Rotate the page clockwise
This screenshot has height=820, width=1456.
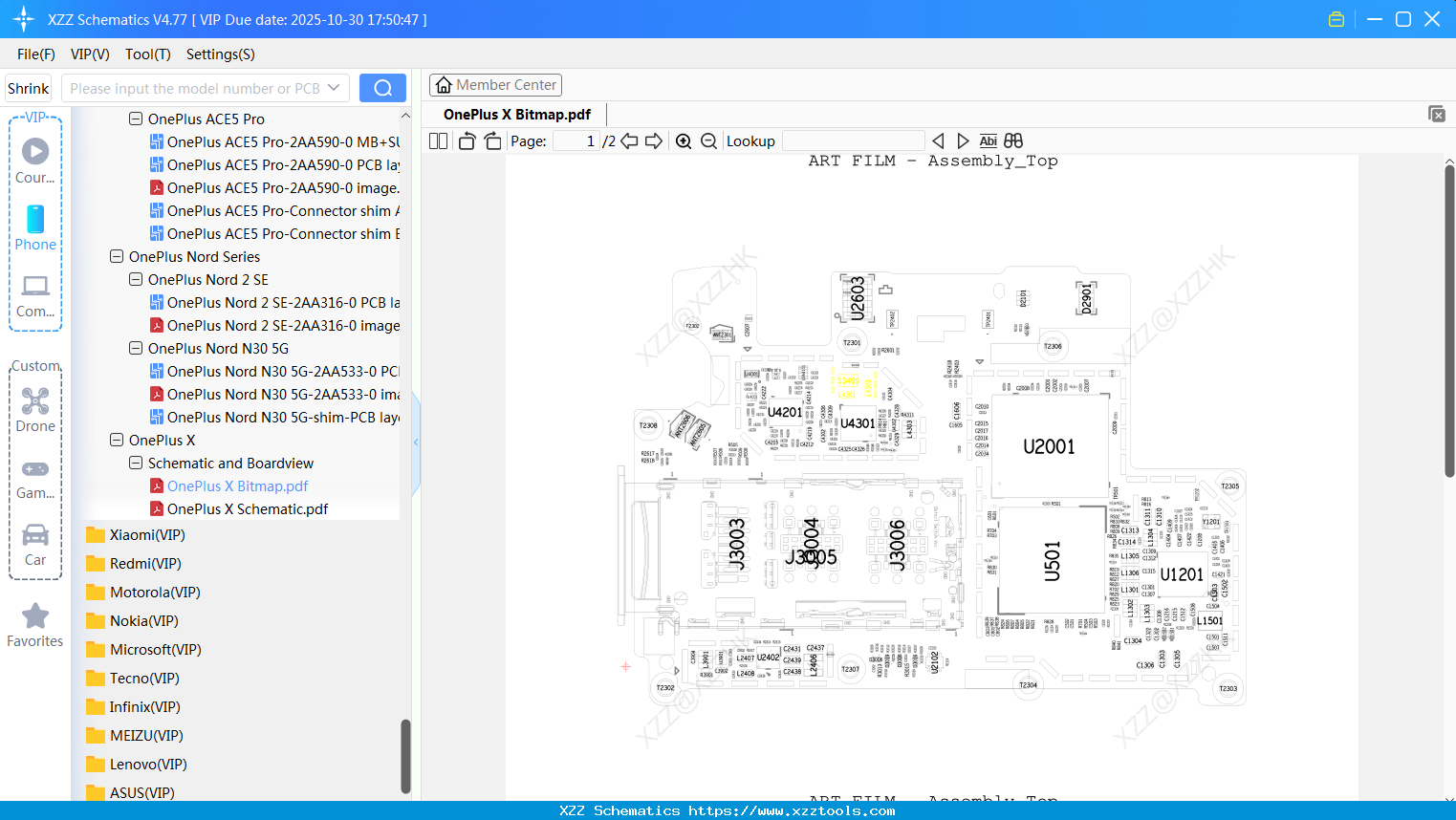492,141
